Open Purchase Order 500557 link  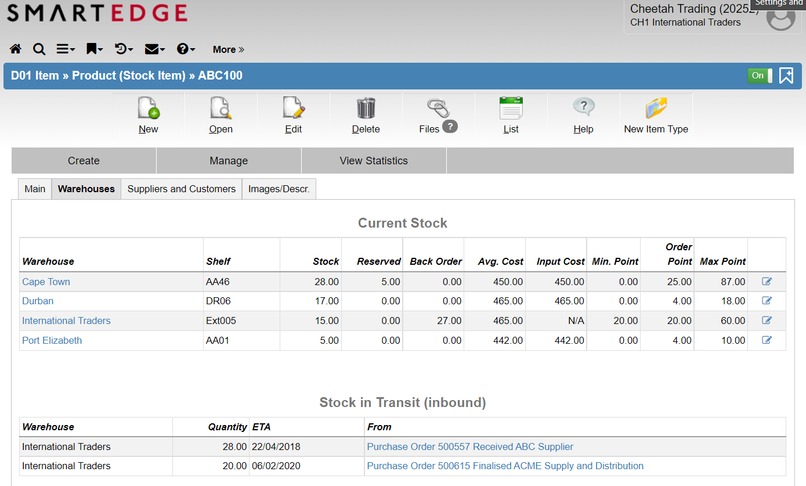[470, 446]
